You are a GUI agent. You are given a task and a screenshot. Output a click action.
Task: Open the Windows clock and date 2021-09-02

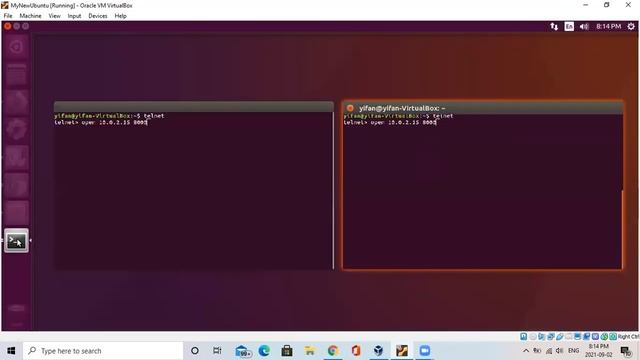click(x=598, y=351)
